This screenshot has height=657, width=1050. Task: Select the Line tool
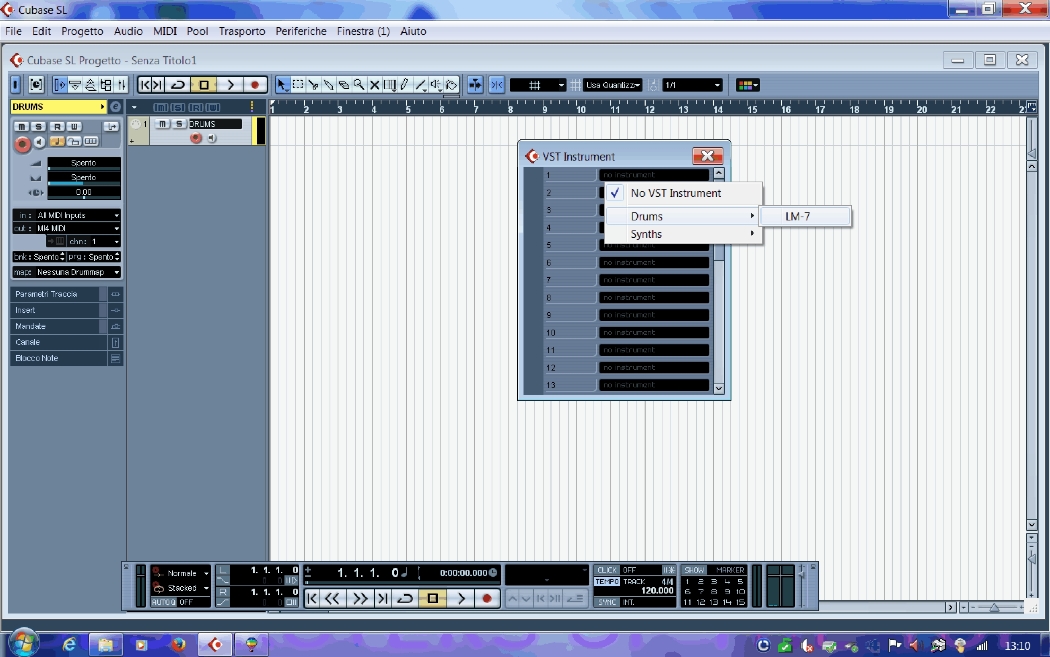tap(421, 85)
